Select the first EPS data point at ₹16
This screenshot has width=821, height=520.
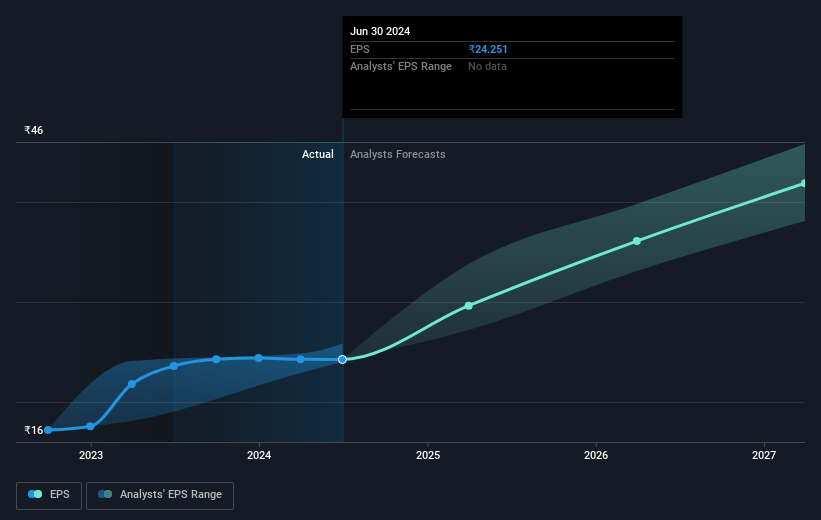click(48, 430)
